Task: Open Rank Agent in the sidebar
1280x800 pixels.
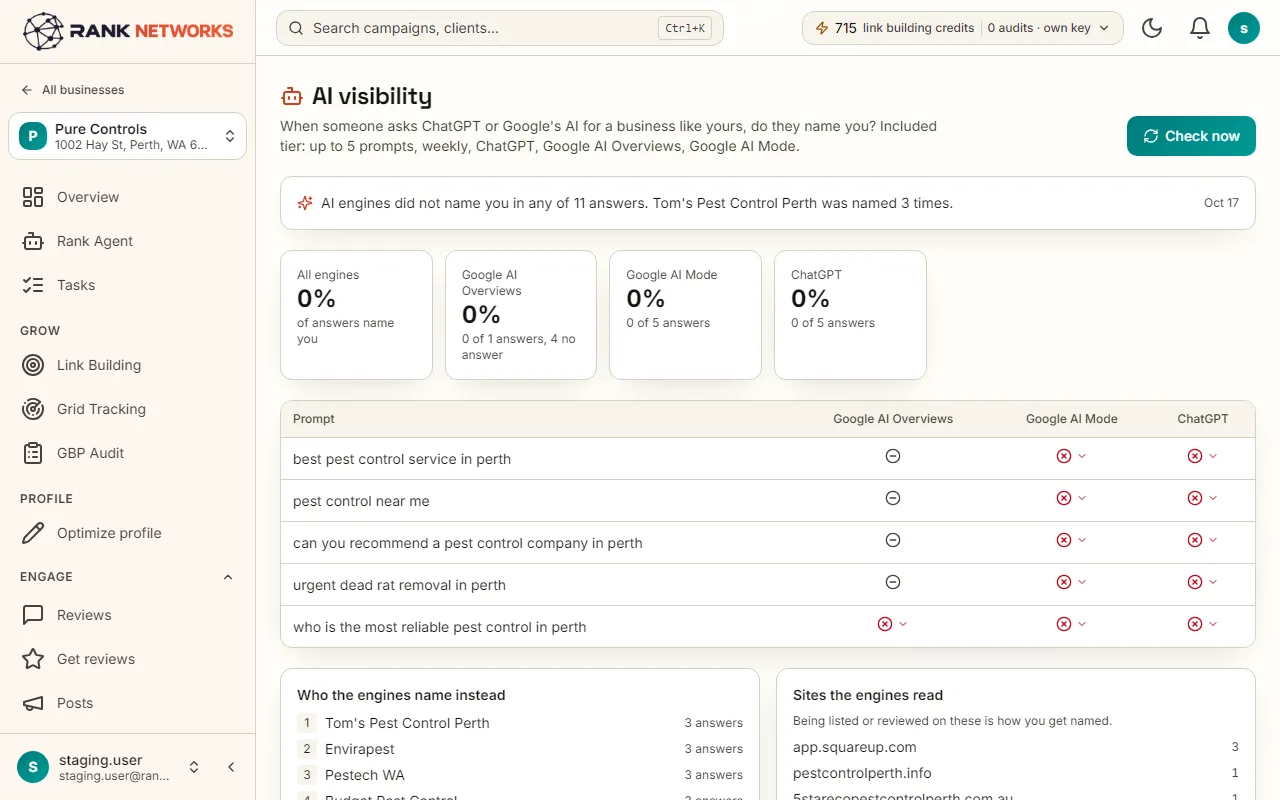Action: (128, 241)
